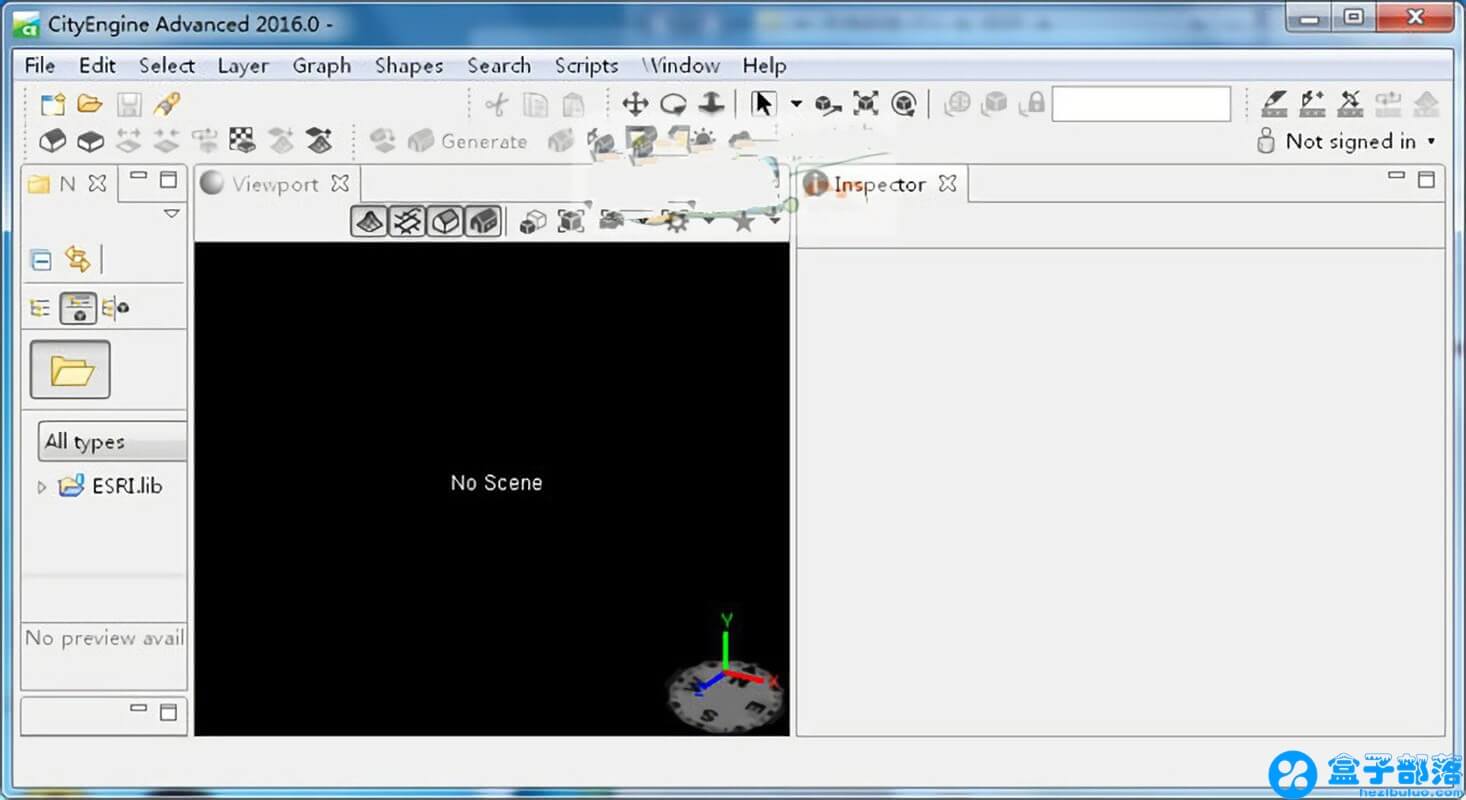Viewport: 1466px width, 800px height.
Task: Select the rotate view tool
Action: [673, 104]
